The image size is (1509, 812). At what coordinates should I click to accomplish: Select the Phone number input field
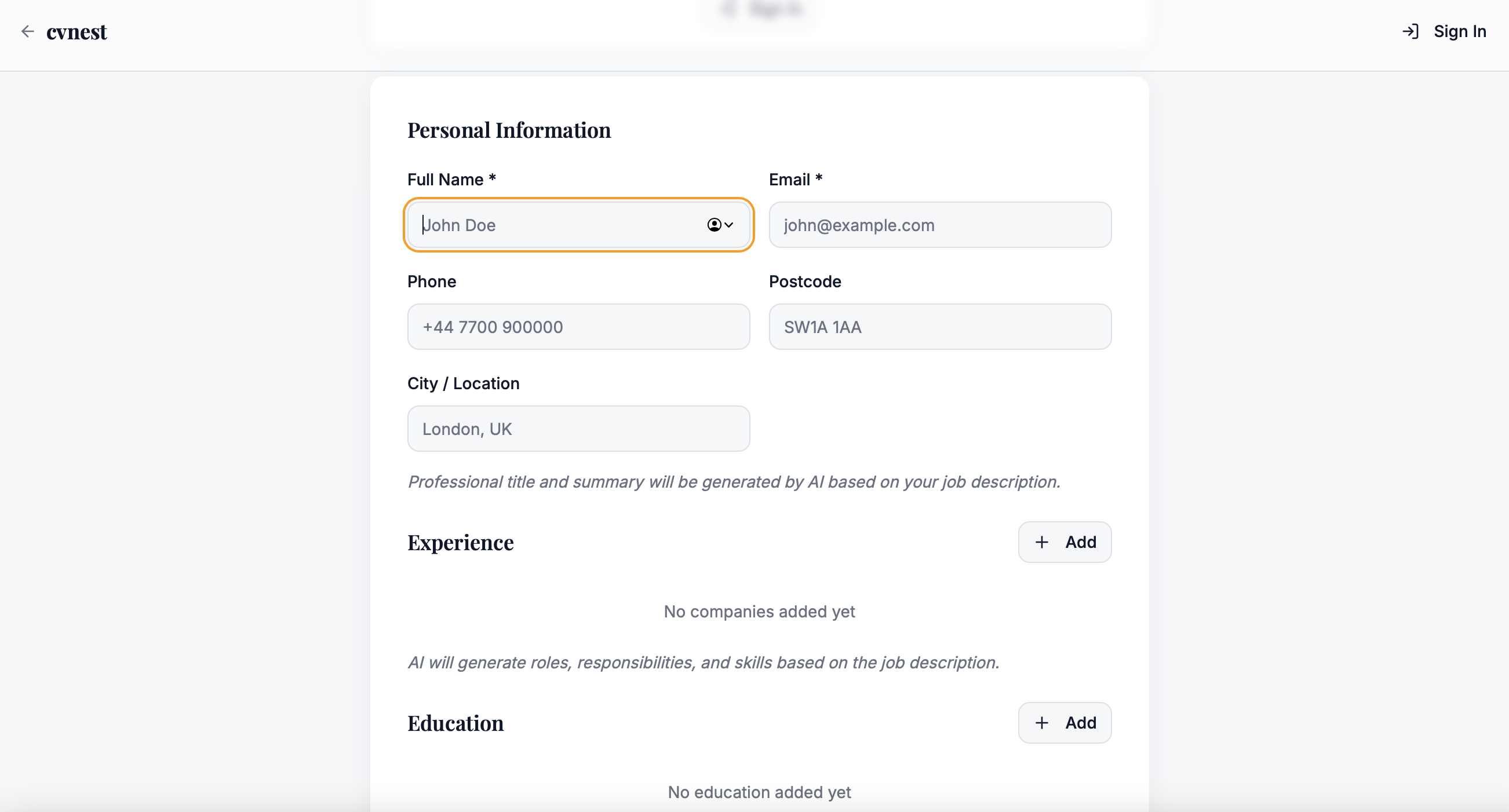click(x=578, y=327)
